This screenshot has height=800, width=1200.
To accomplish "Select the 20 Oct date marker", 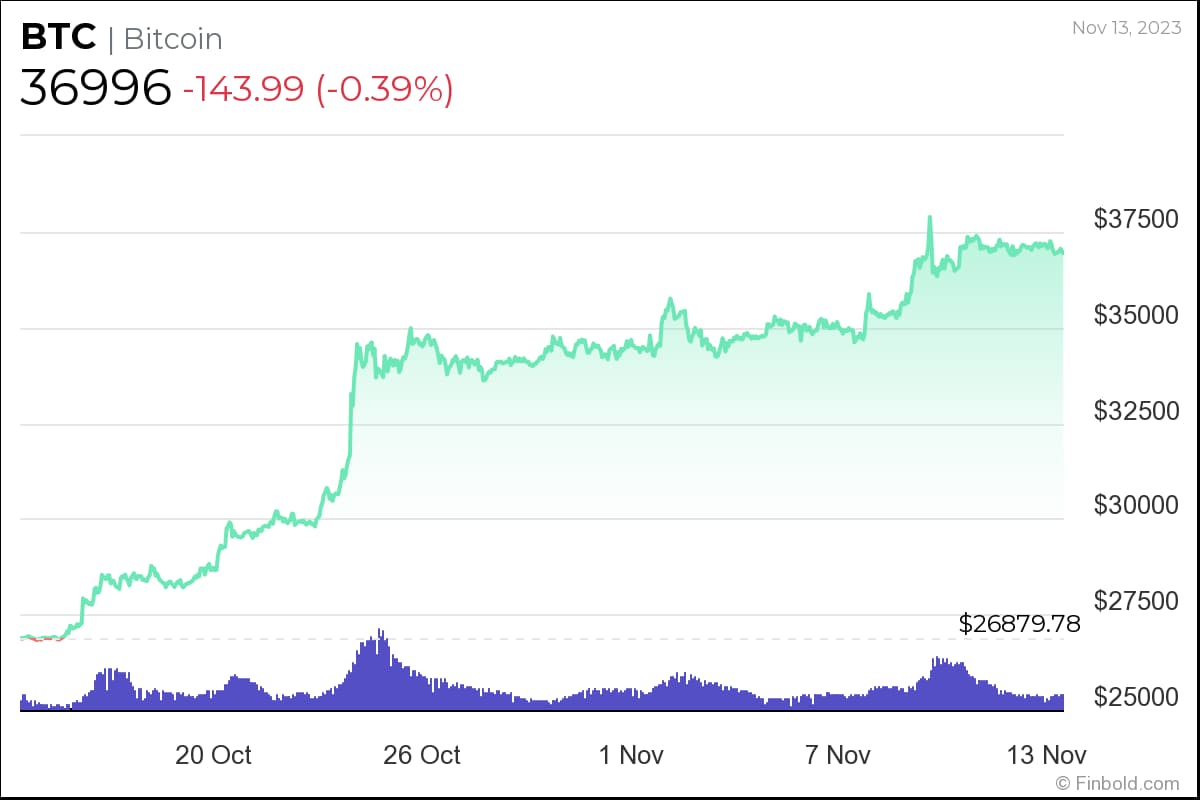I will (x=213, y=754).
